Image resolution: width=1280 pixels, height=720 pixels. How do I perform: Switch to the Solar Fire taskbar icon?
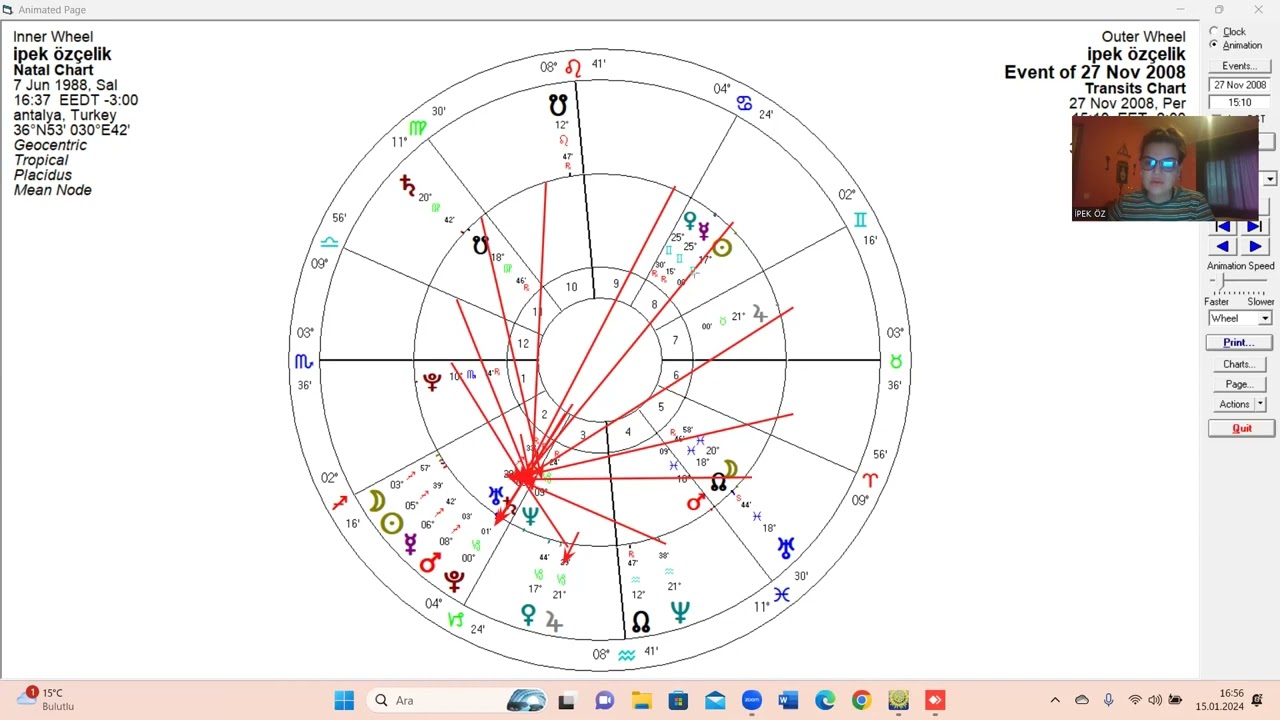point(898,700)
